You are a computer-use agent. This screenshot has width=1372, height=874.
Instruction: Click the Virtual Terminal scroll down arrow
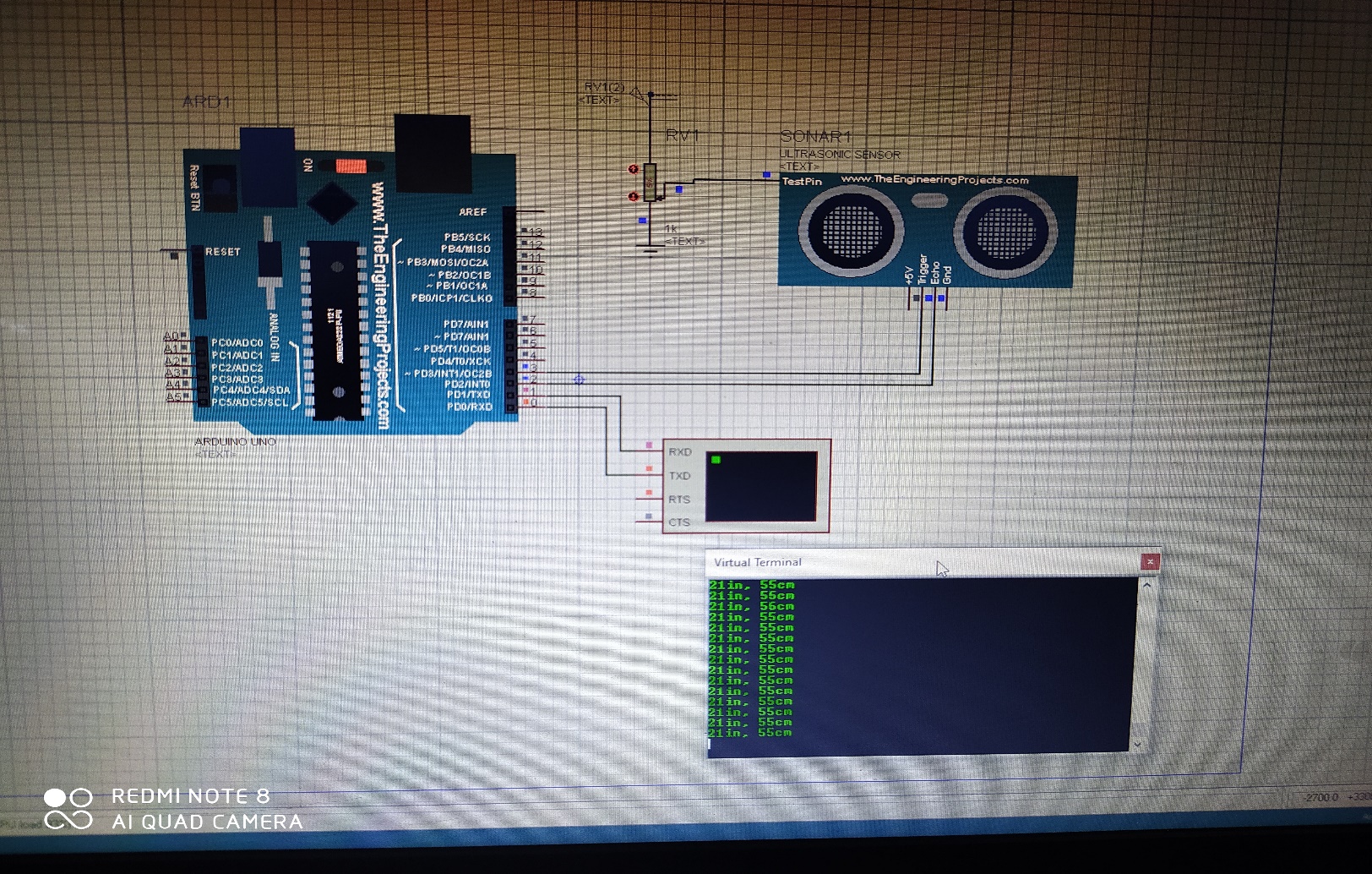tap(1139, 744)
